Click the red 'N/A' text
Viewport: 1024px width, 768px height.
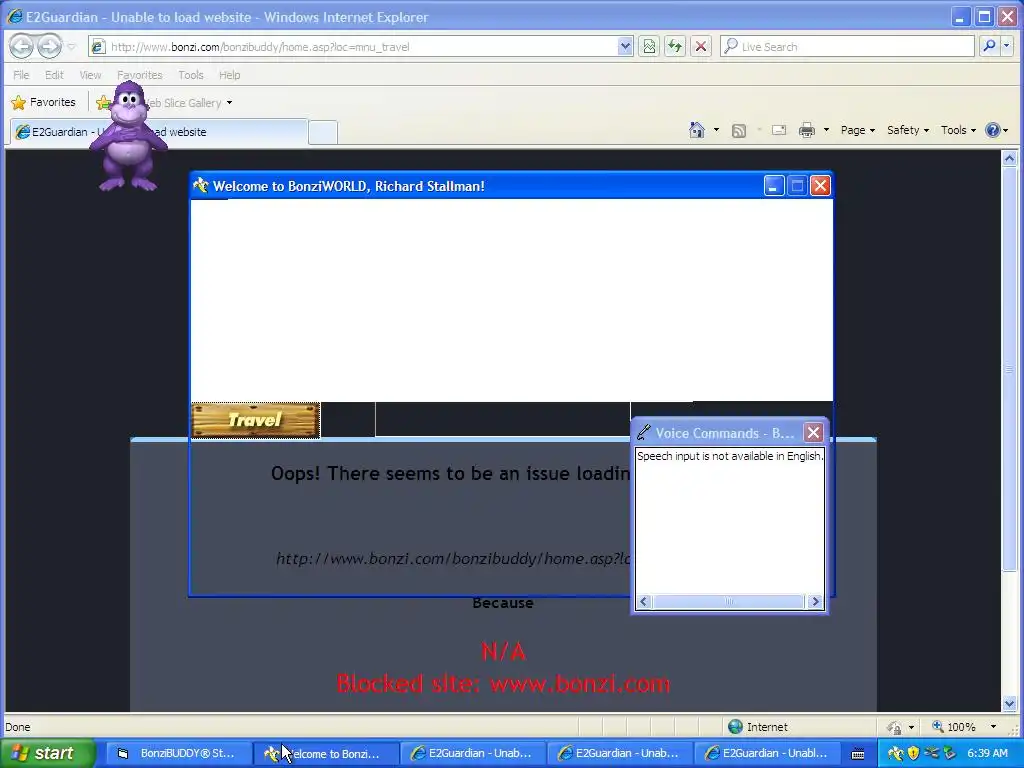(x=504, y=651)
